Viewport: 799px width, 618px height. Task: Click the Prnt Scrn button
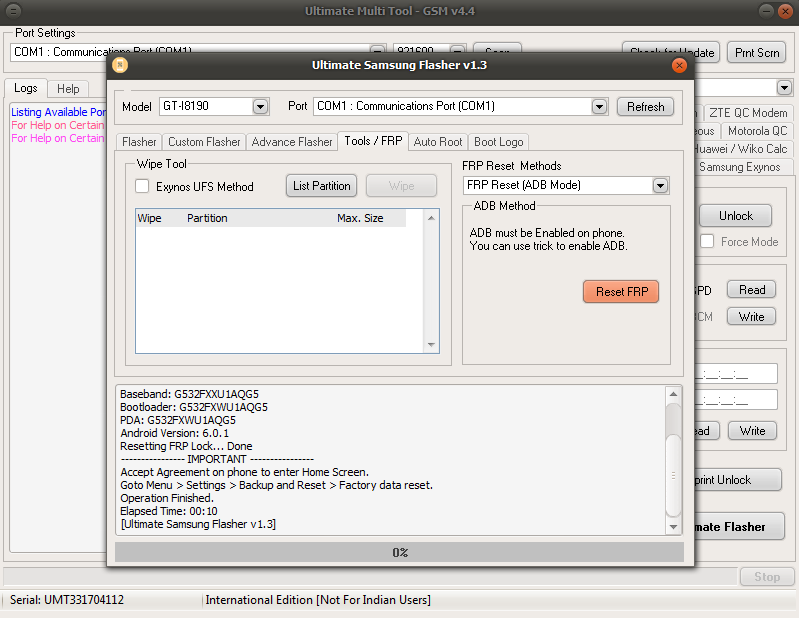pyautogui.click(x=759, y=52)
